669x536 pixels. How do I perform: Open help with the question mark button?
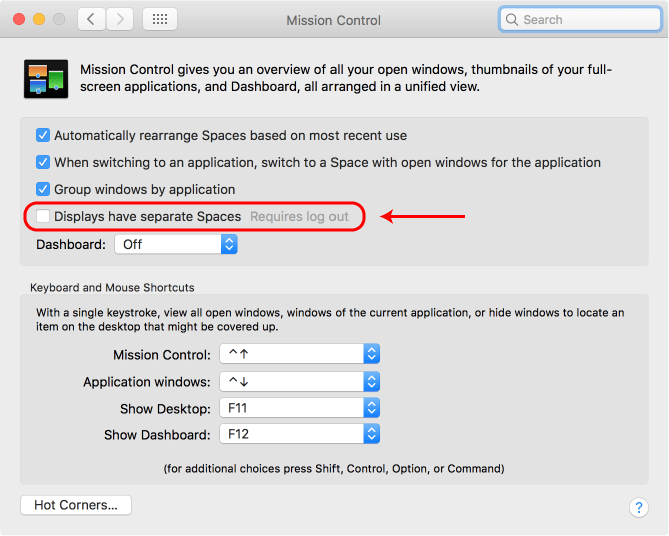[639, 507]
